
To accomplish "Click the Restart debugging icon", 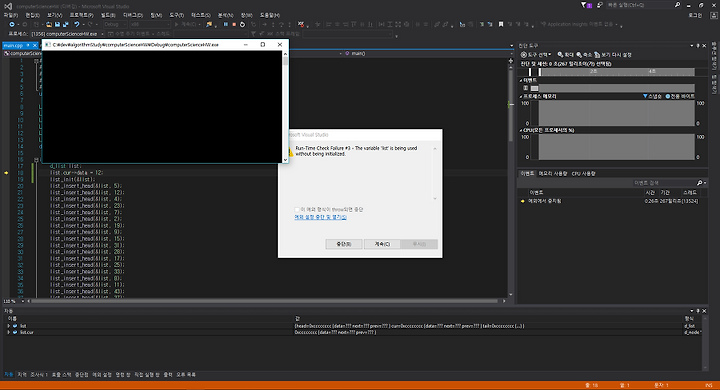I will (x=242, y=24).
